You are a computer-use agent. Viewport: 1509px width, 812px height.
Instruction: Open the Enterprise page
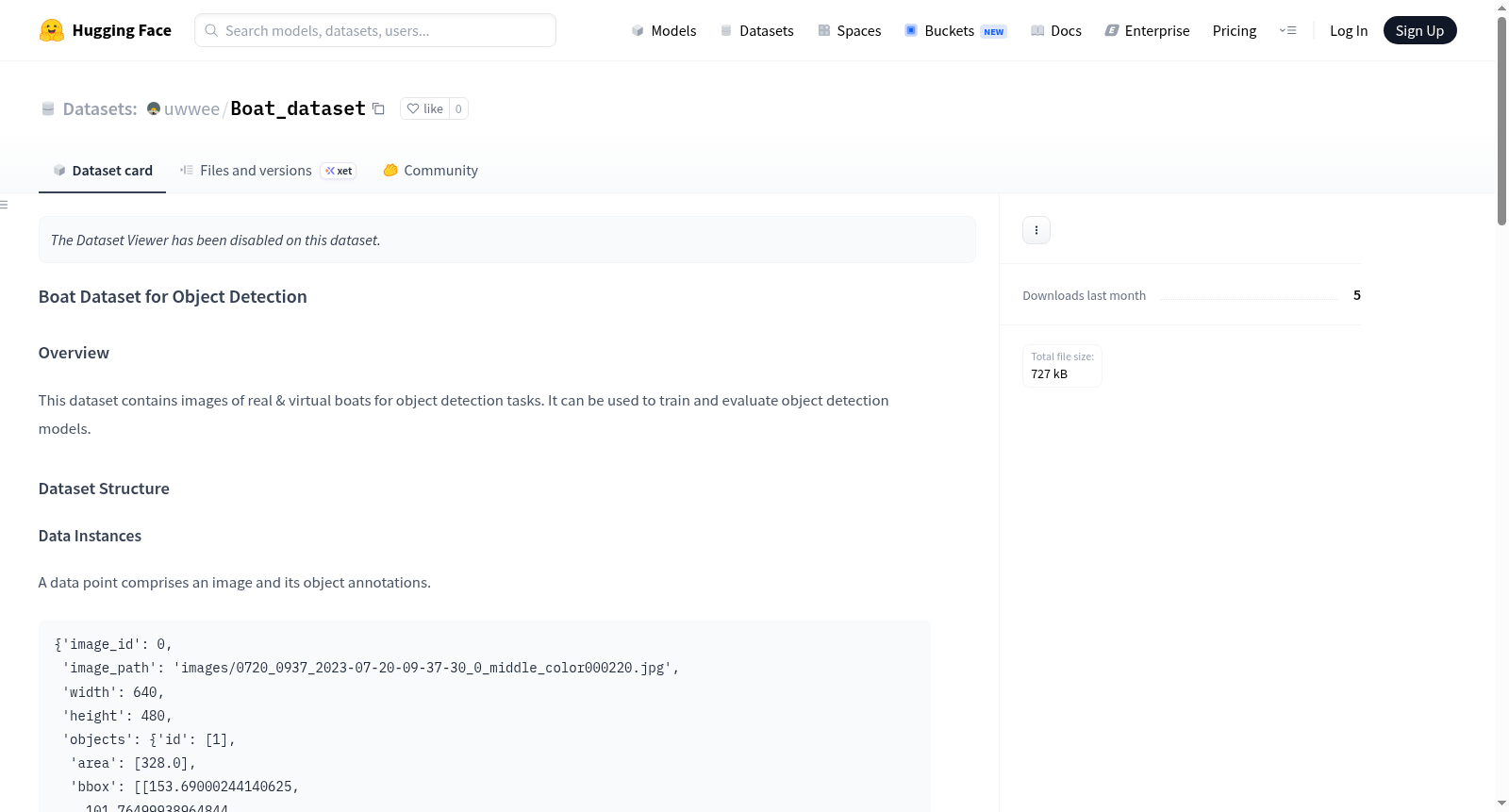pyautogui.click(x=1147, y=30)
